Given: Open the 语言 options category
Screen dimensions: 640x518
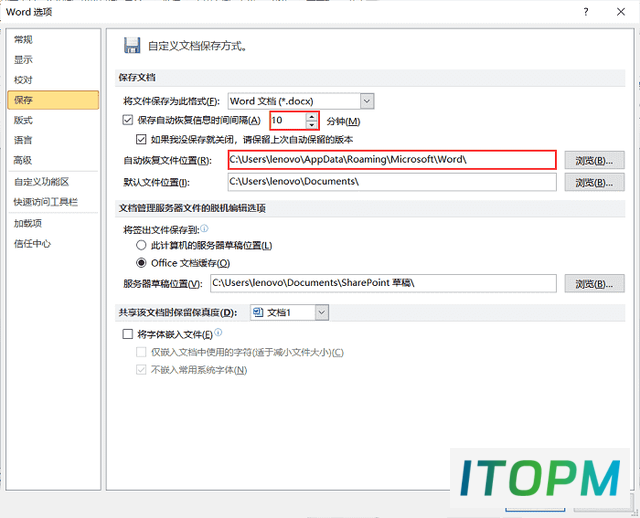Looking at the screenshot, I should coord(23,140).
